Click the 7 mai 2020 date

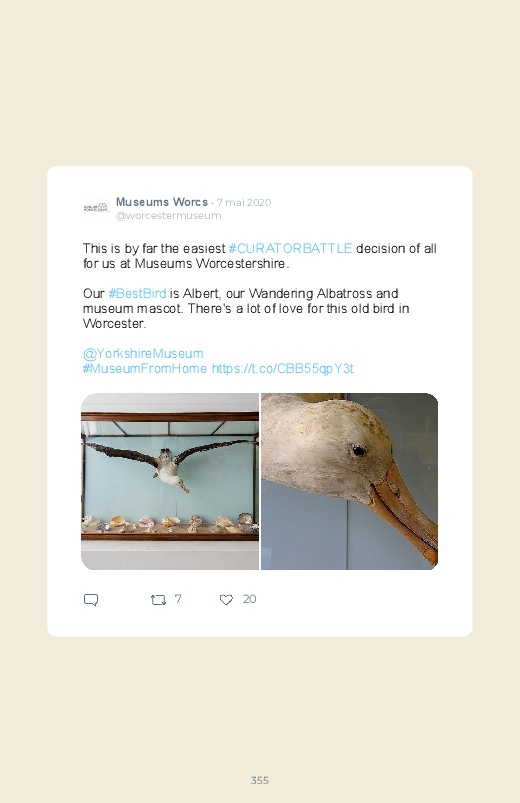[x=244, y=202]
